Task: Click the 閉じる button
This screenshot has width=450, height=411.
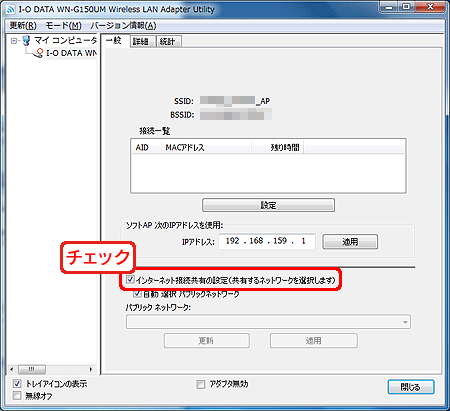Action: pos(411,387)
